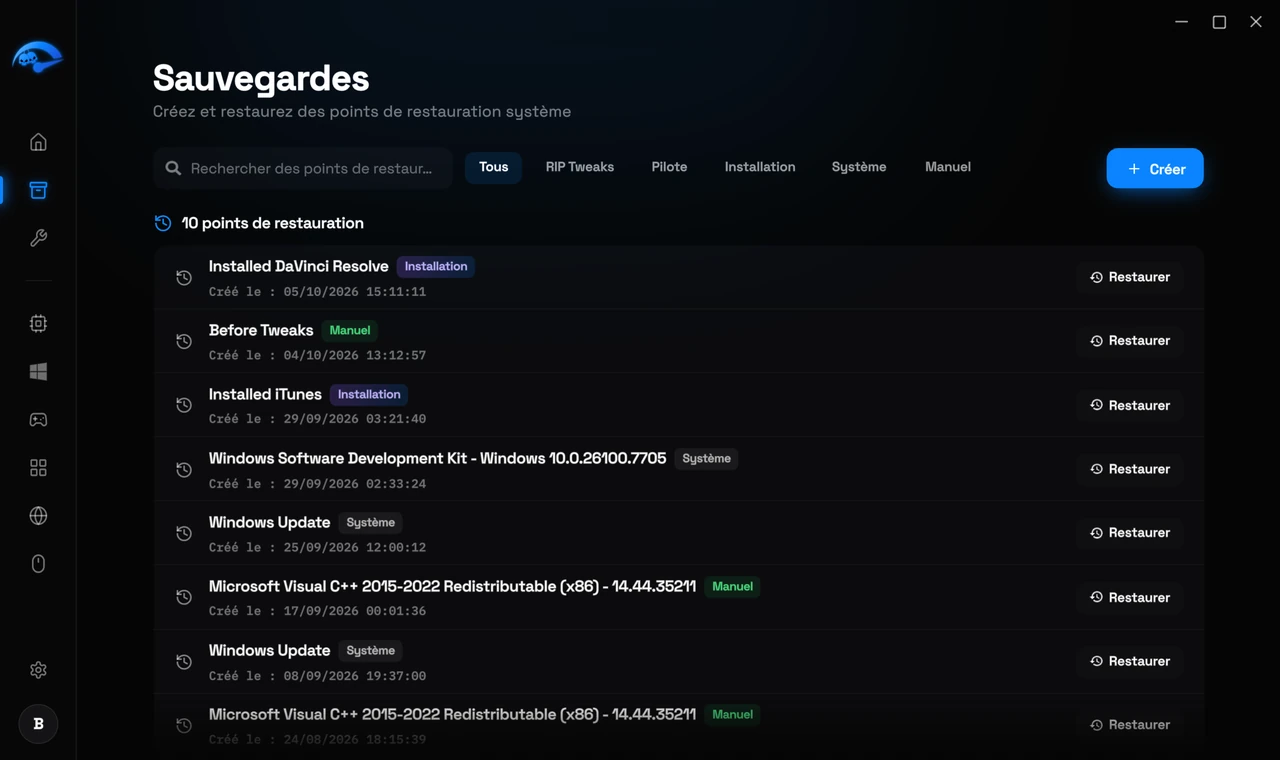Click the app logo at top left

tap(38, 57)
